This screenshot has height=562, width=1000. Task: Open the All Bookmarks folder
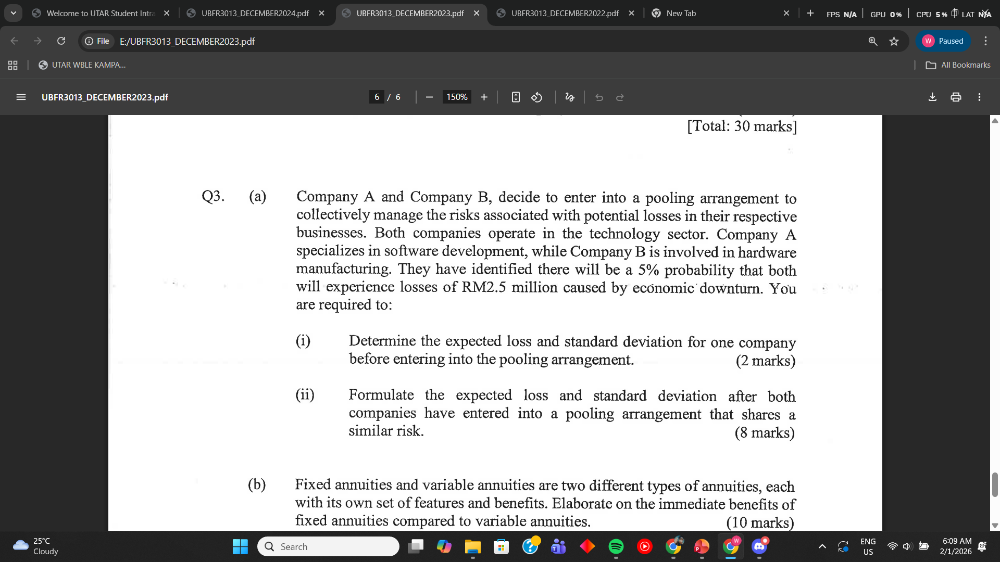[958, 65]
